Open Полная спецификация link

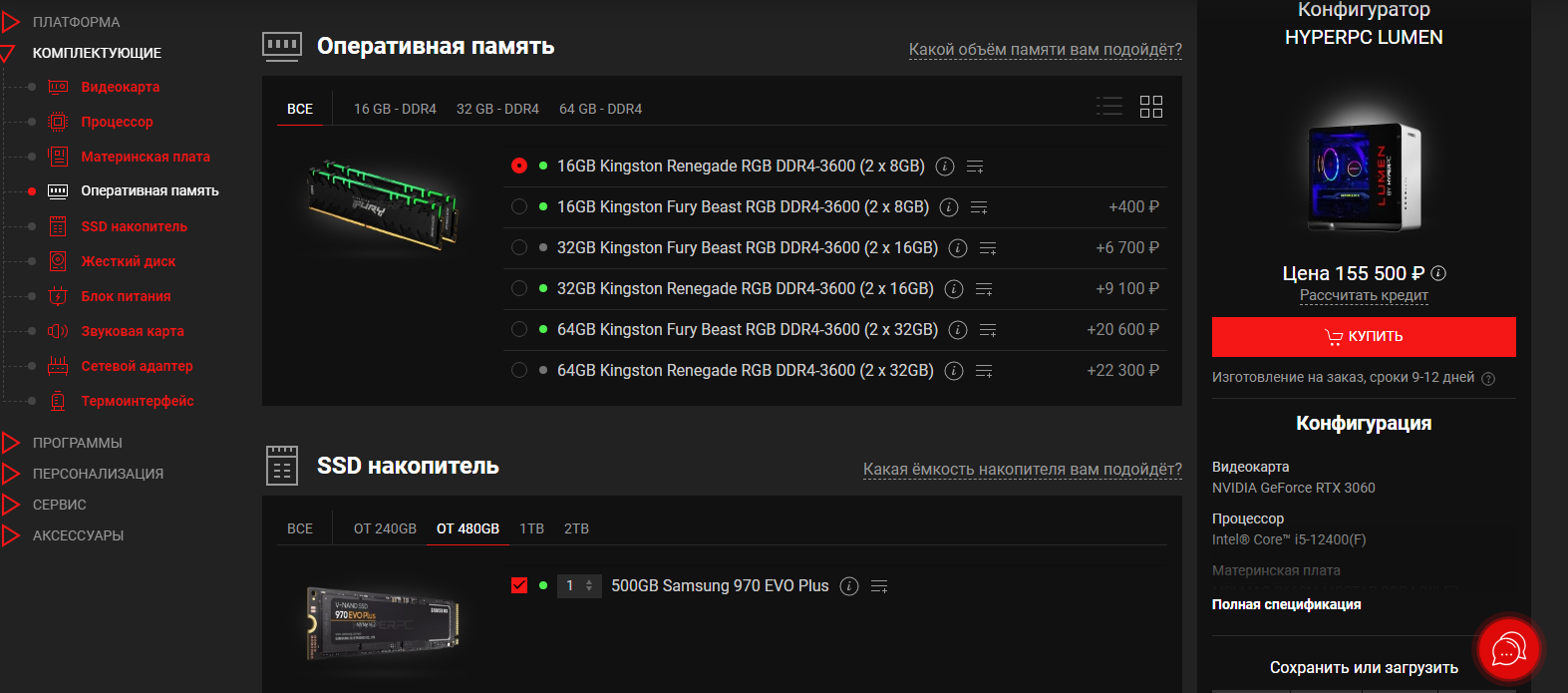1286,604
